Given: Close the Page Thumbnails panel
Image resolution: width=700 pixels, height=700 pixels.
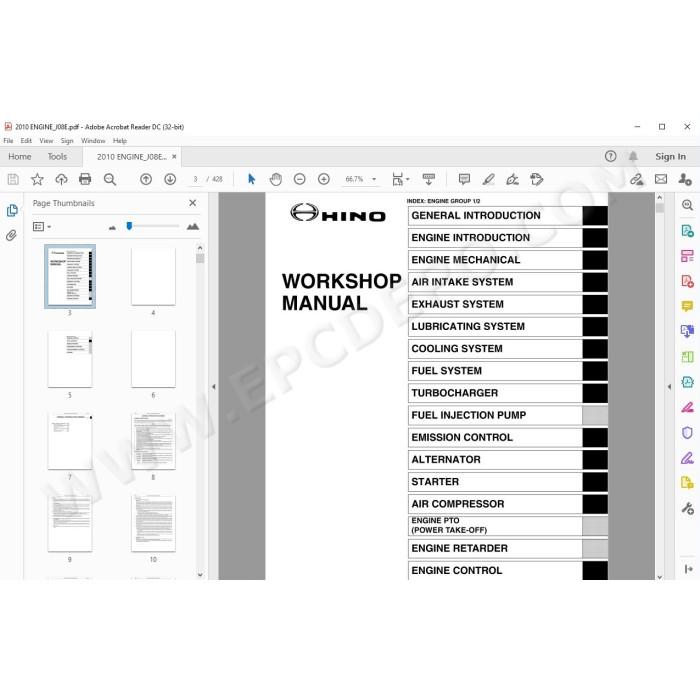Looking at the screenshot, I should [192, 203].
